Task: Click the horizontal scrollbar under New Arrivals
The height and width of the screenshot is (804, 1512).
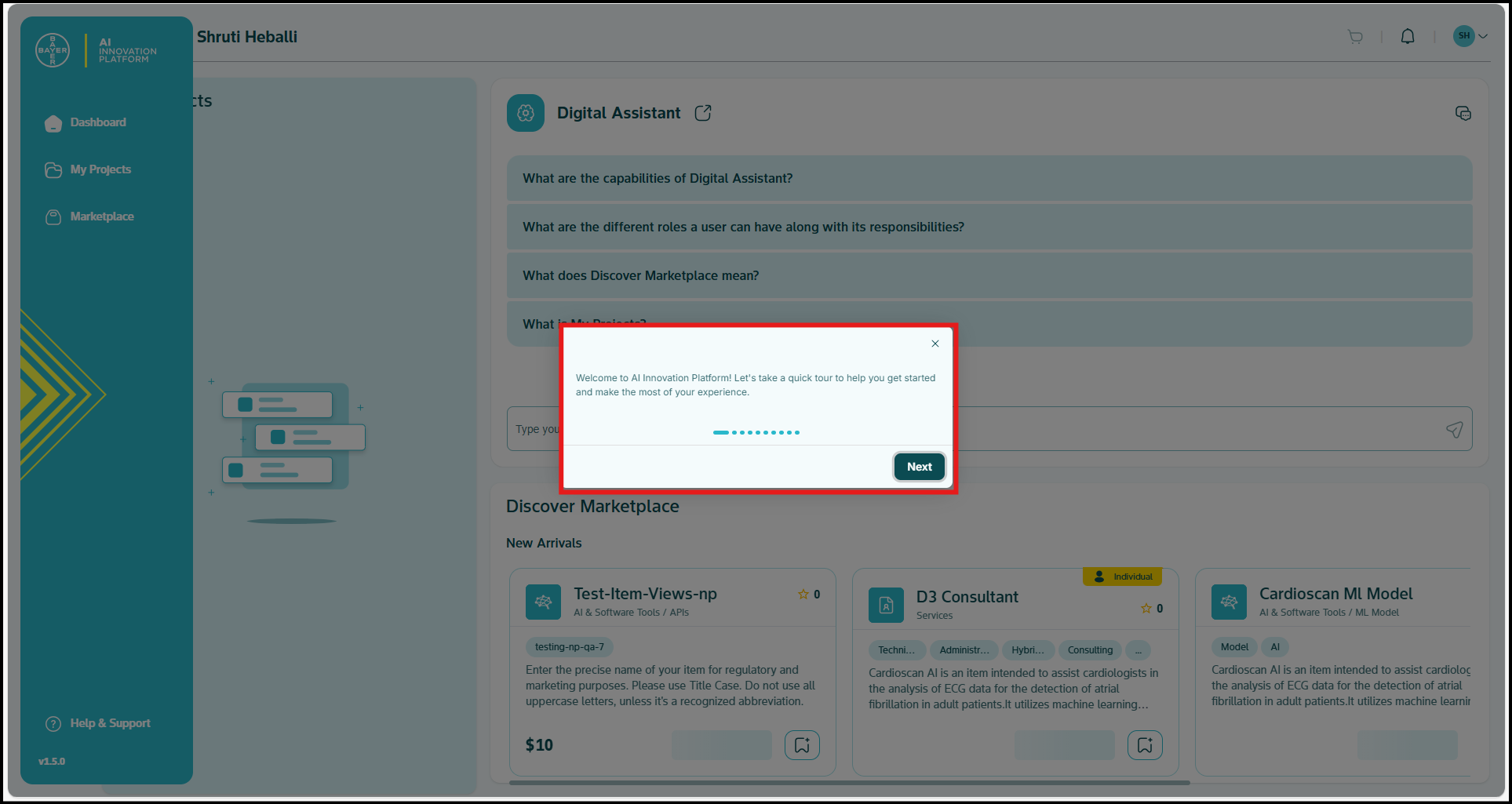Action: (849, 782)
